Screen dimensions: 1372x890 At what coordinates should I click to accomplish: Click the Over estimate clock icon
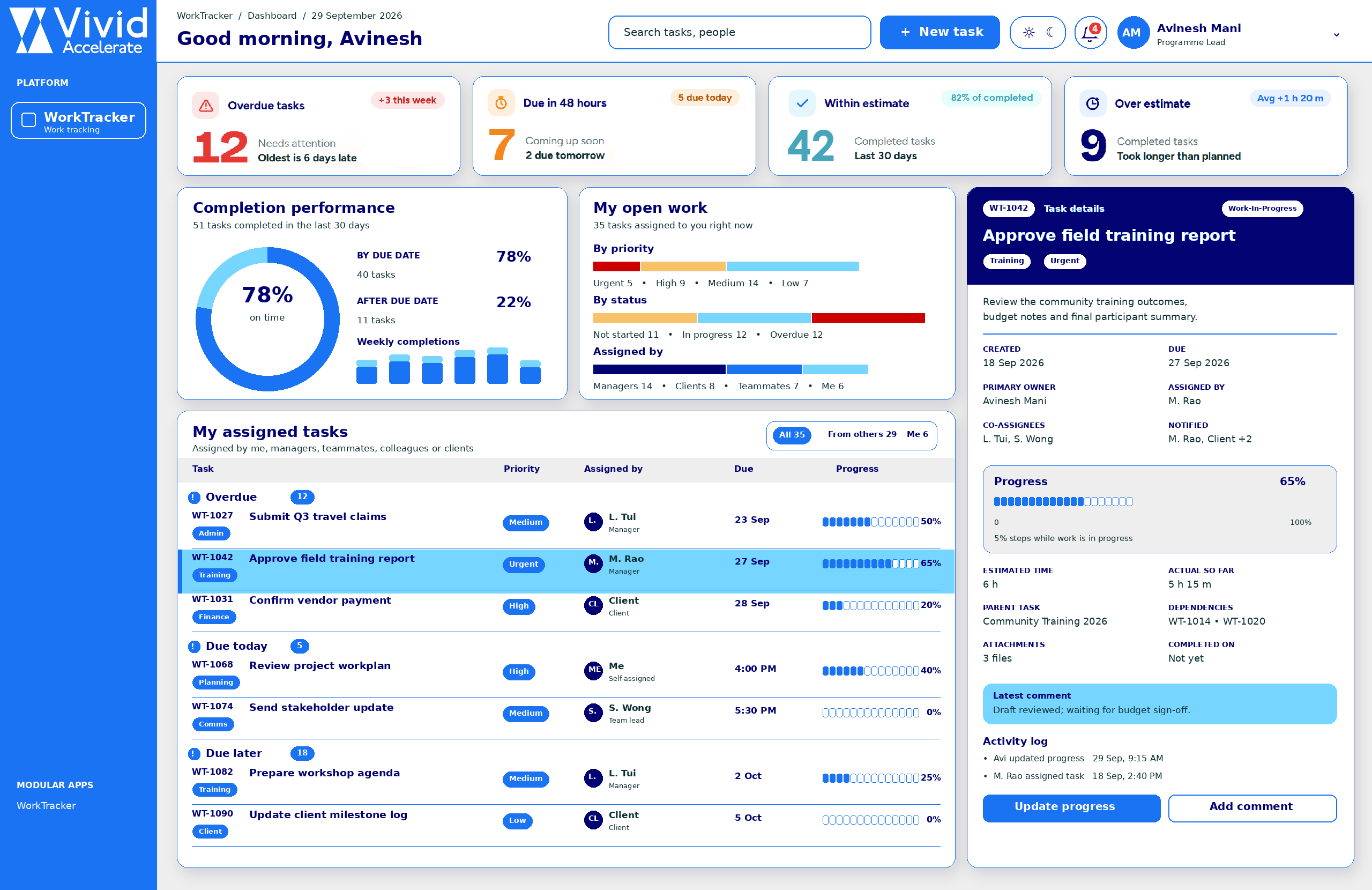pos(1092,104)
